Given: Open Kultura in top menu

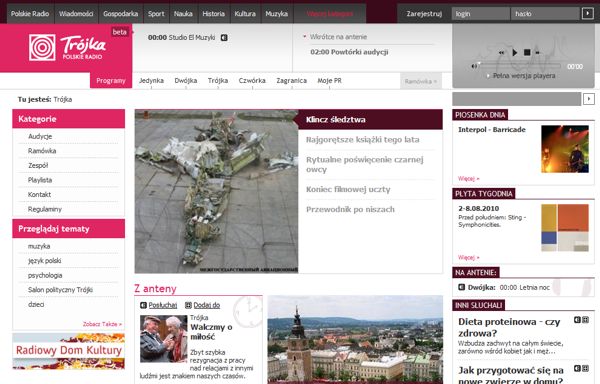Looking at the screenshot, I should pyautogui.click(x=245, y=14).
